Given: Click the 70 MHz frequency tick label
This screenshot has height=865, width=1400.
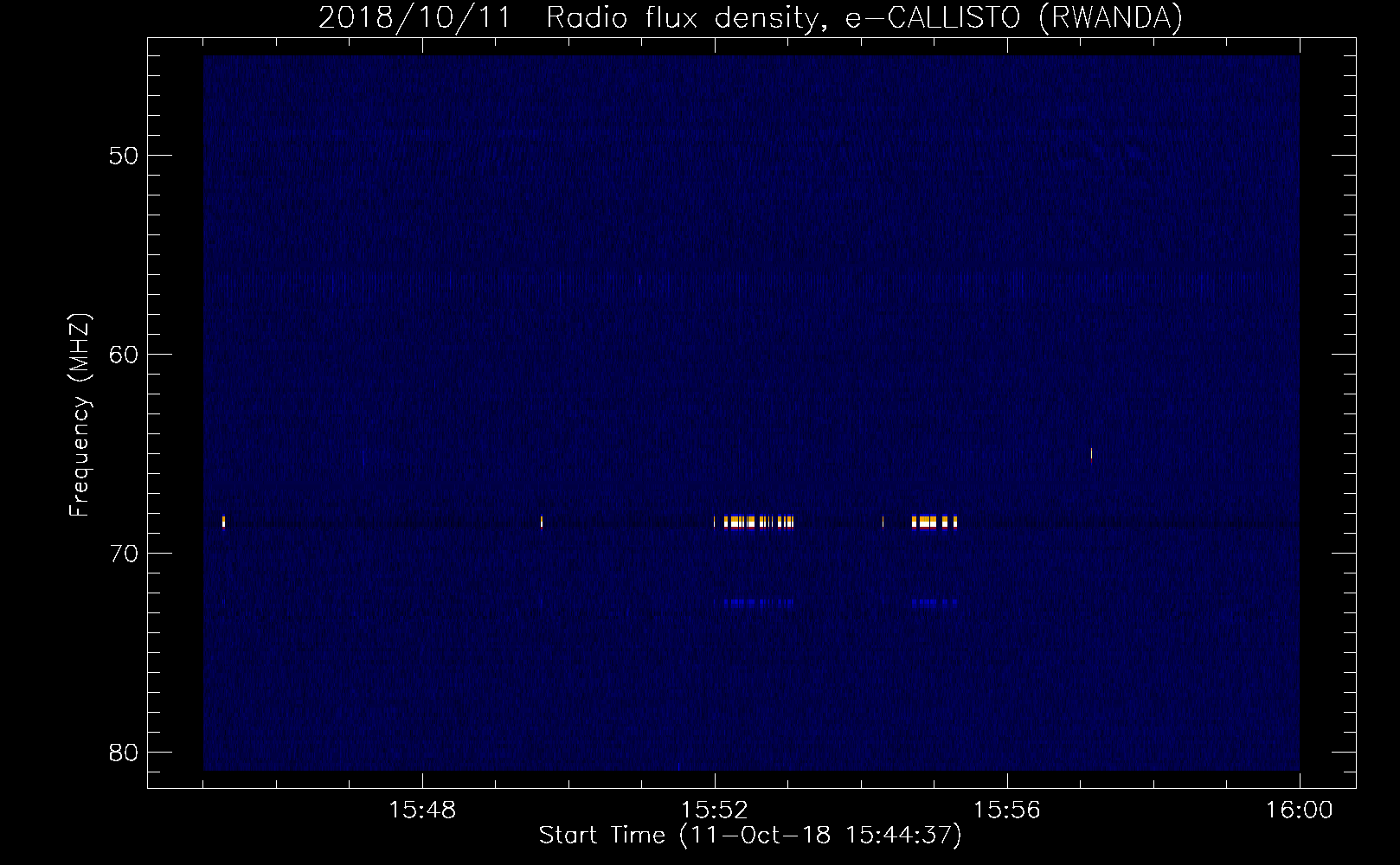Looking at the screenshot, I should pyautogui.click(x=124, y=554).
